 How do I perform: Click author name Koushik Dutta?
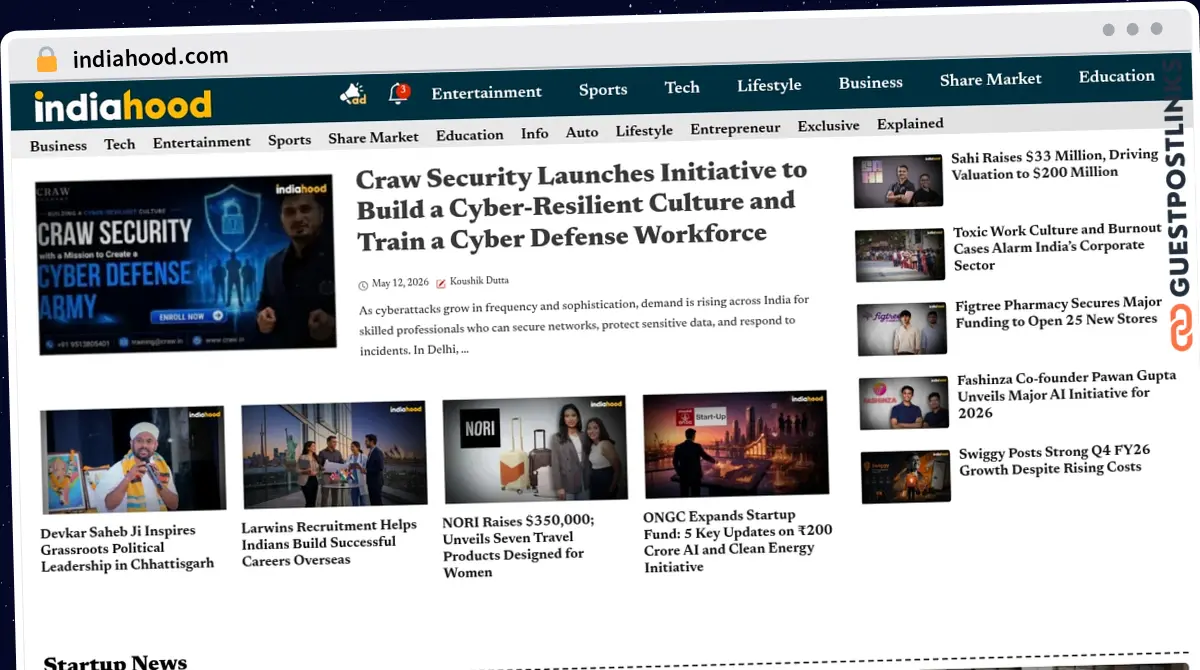pyautogui.click(x=479, y=281)
